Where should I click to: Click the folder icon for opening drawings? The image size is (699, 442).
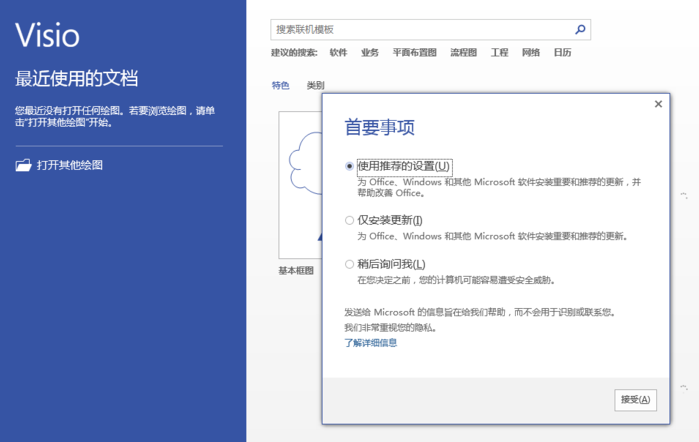[24, 165]
